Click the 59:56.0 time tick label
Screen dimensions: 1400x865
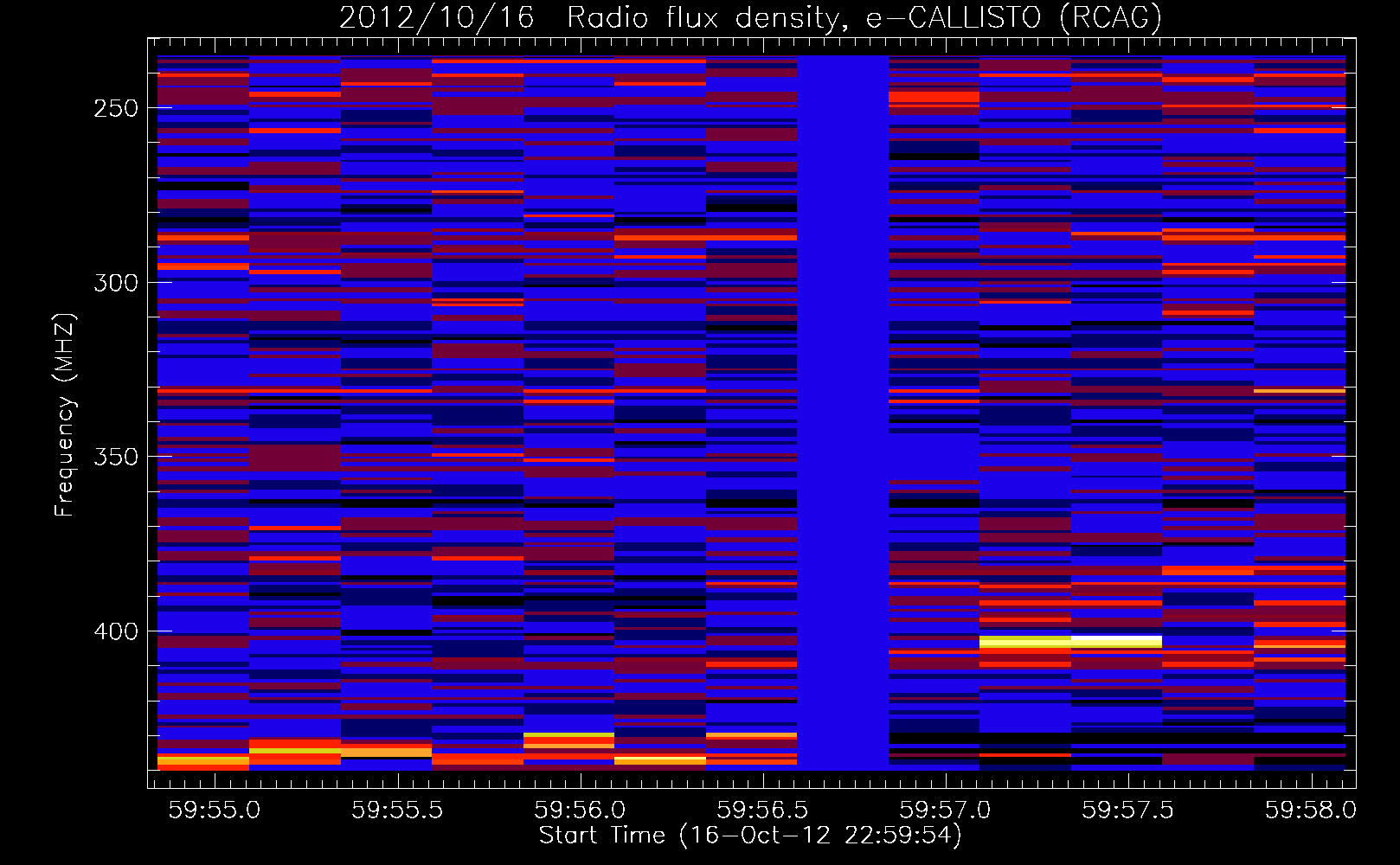pos(580,810)
